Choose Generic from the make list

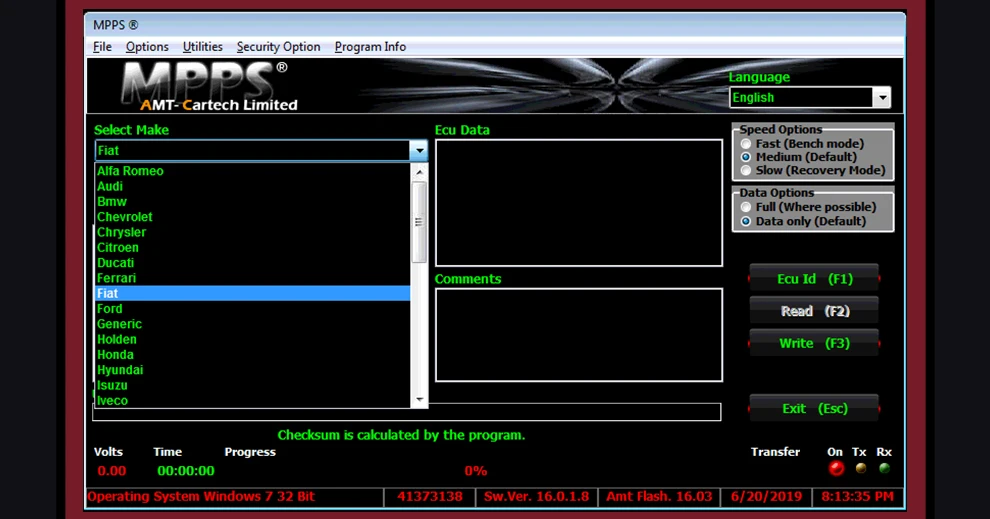[253, 324]
